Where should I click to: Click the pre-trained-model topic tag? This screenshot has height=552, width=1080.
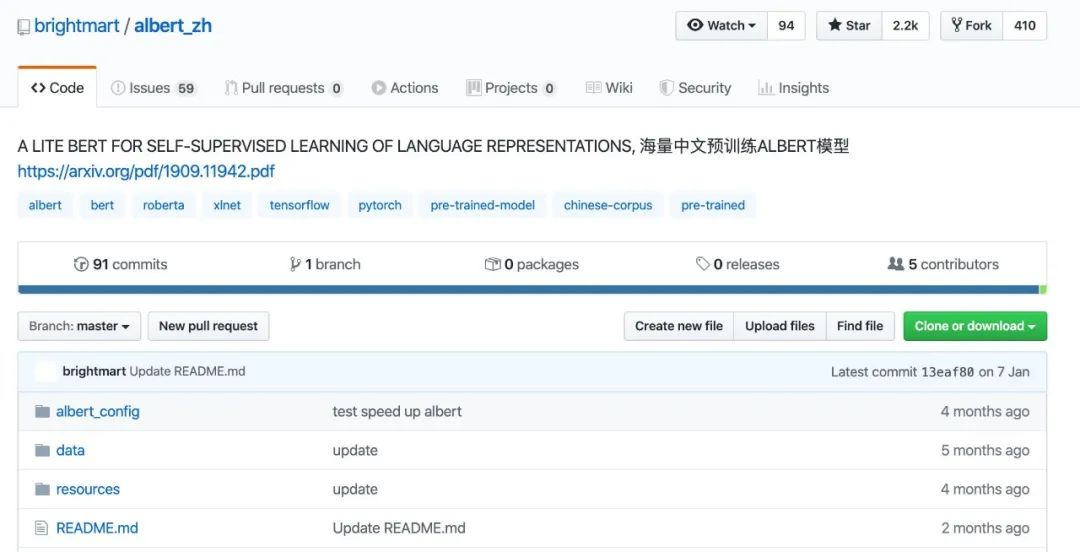tap(482, 205)
